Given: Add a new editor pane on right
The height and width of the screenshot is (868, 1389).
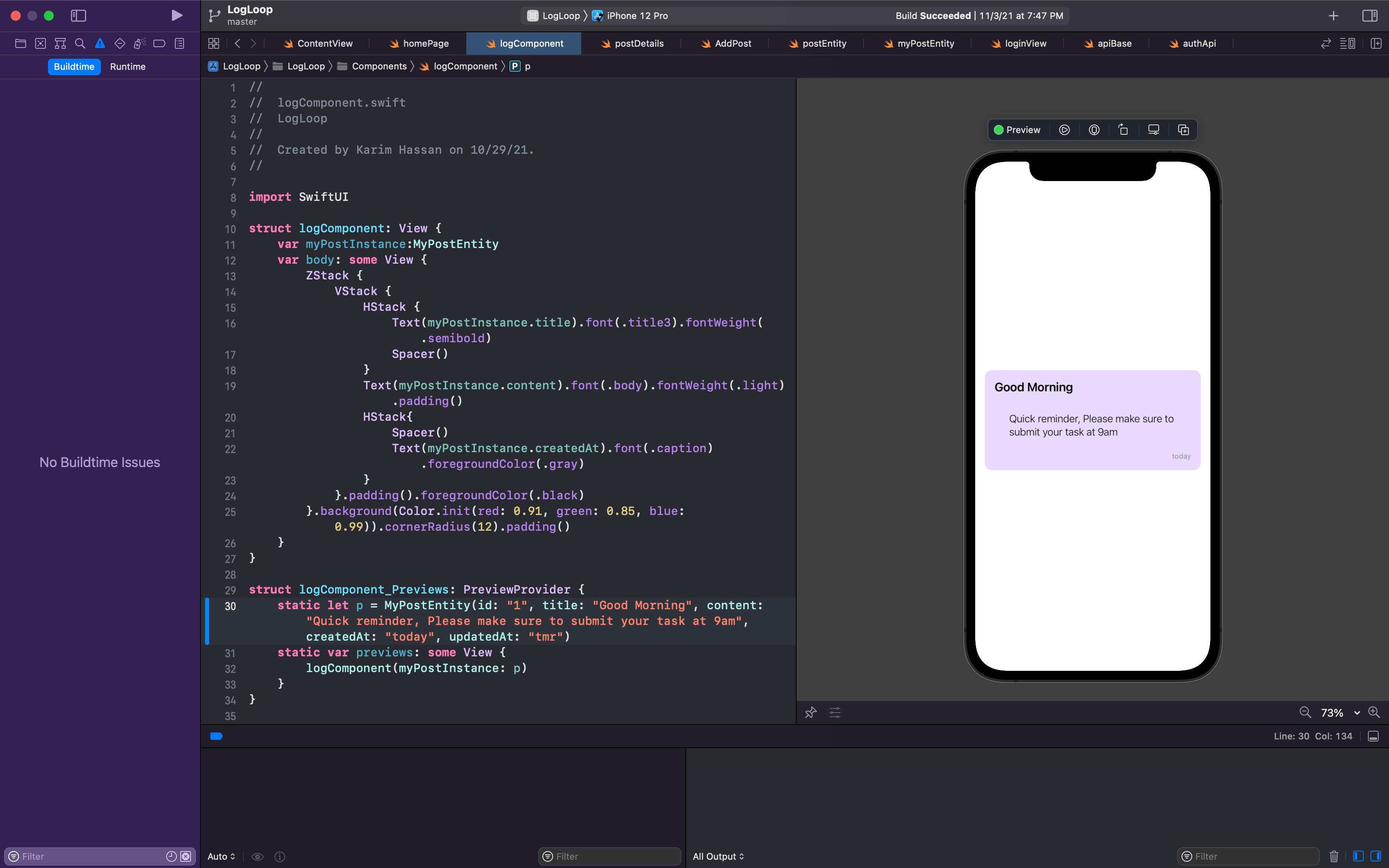Looking at the screenshot, I should click(1376, 44).
